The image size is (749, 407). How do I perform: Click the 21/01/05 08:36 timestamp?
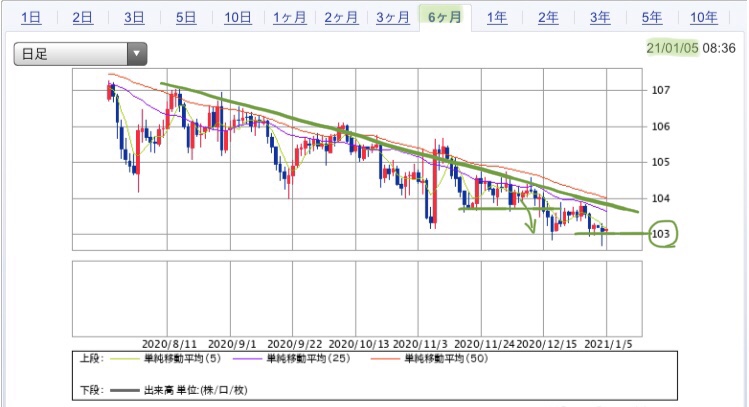pos(691,48)
